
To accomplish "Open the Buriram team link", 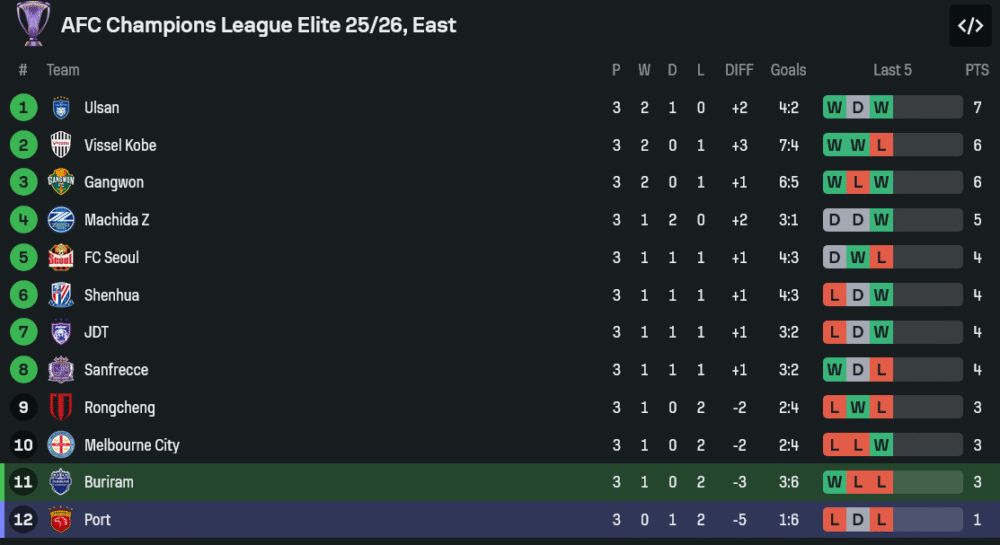I will click(x=109, y=482).
